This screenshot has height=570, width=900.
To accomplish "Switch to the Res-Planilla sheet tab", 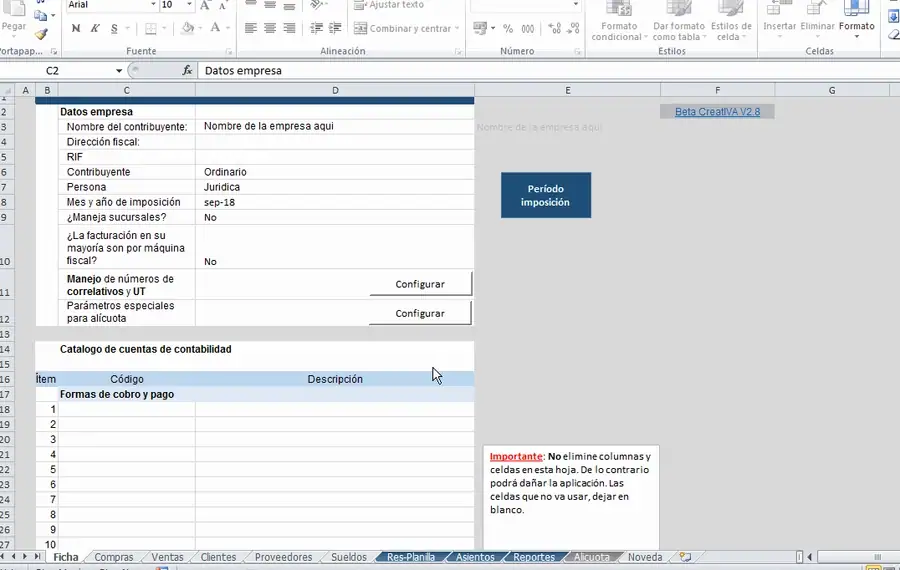I will (411, 557).
